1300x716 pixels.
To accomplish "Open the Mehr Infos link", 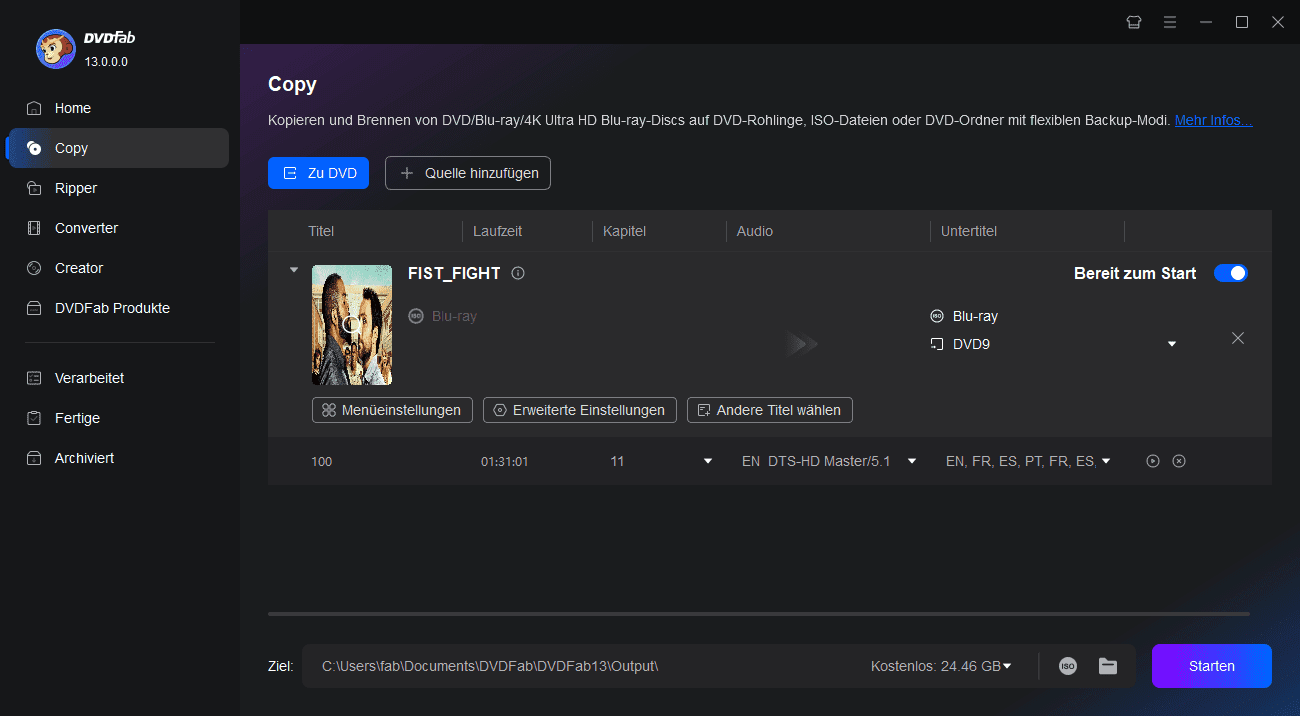I will pos(1213,120).
